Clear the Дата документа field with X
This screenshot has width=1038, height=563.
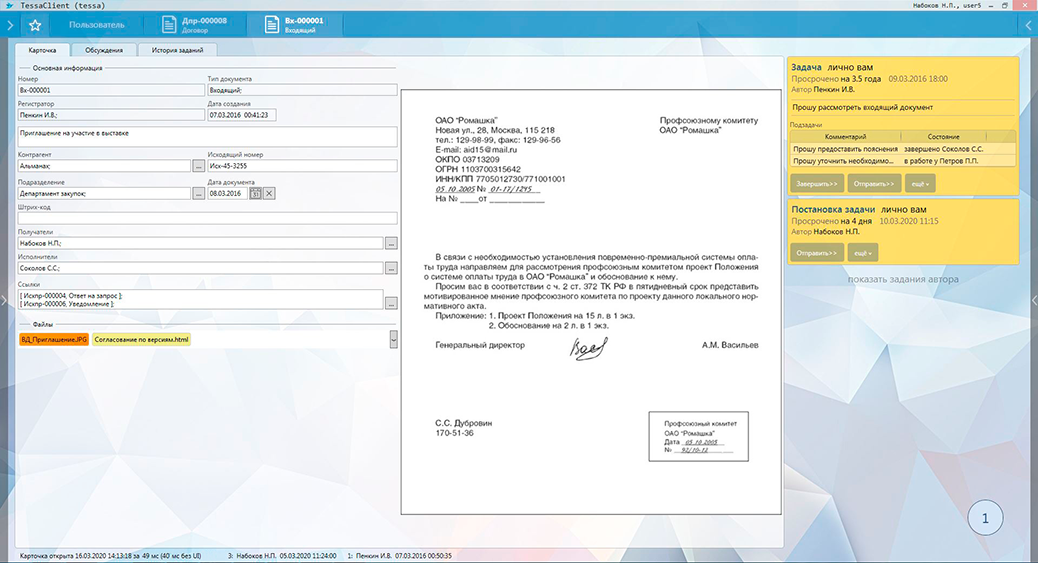[x=269, y=193]
